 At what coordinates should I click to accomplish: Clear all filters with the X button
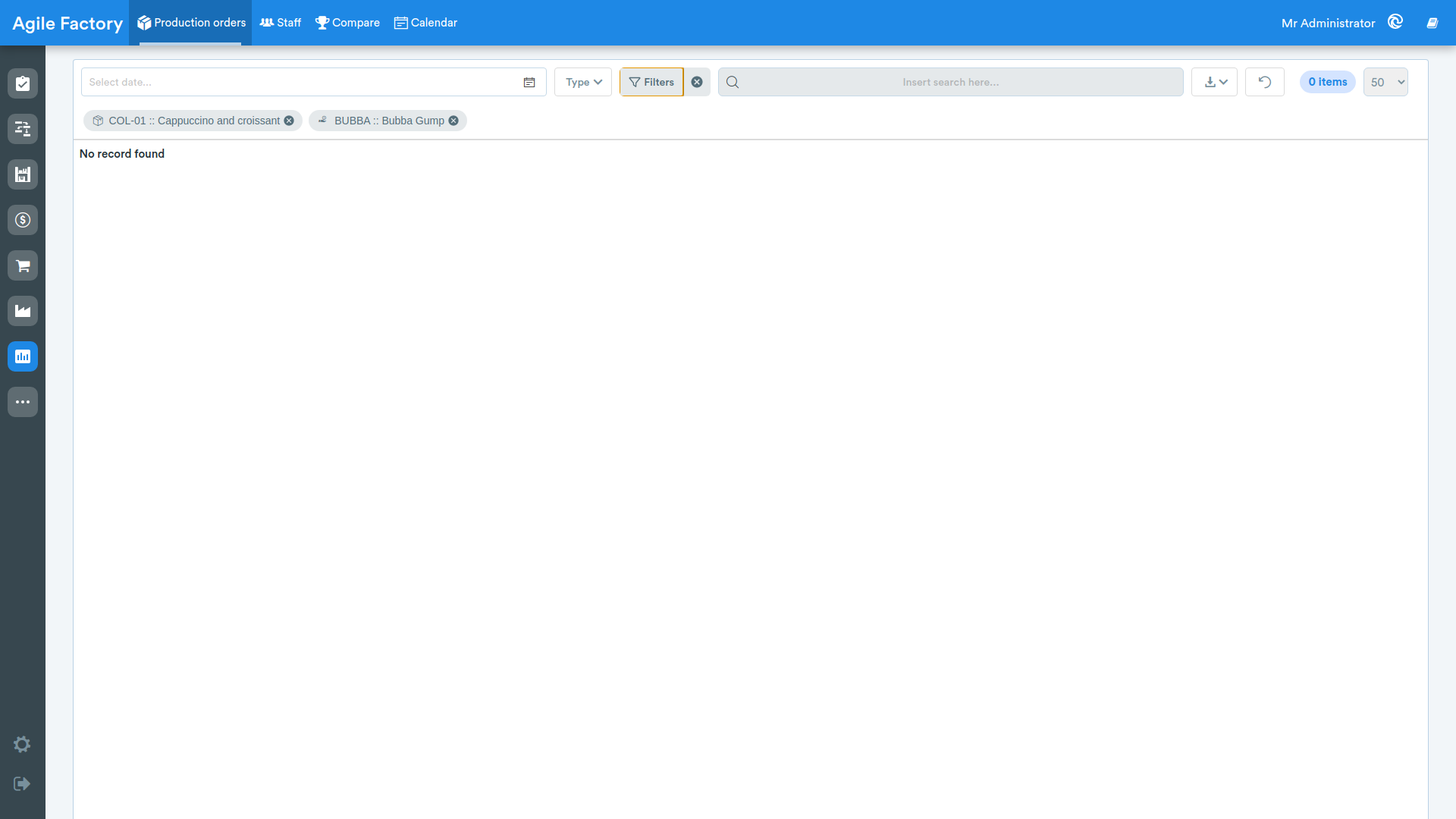[x=697, y=82]
